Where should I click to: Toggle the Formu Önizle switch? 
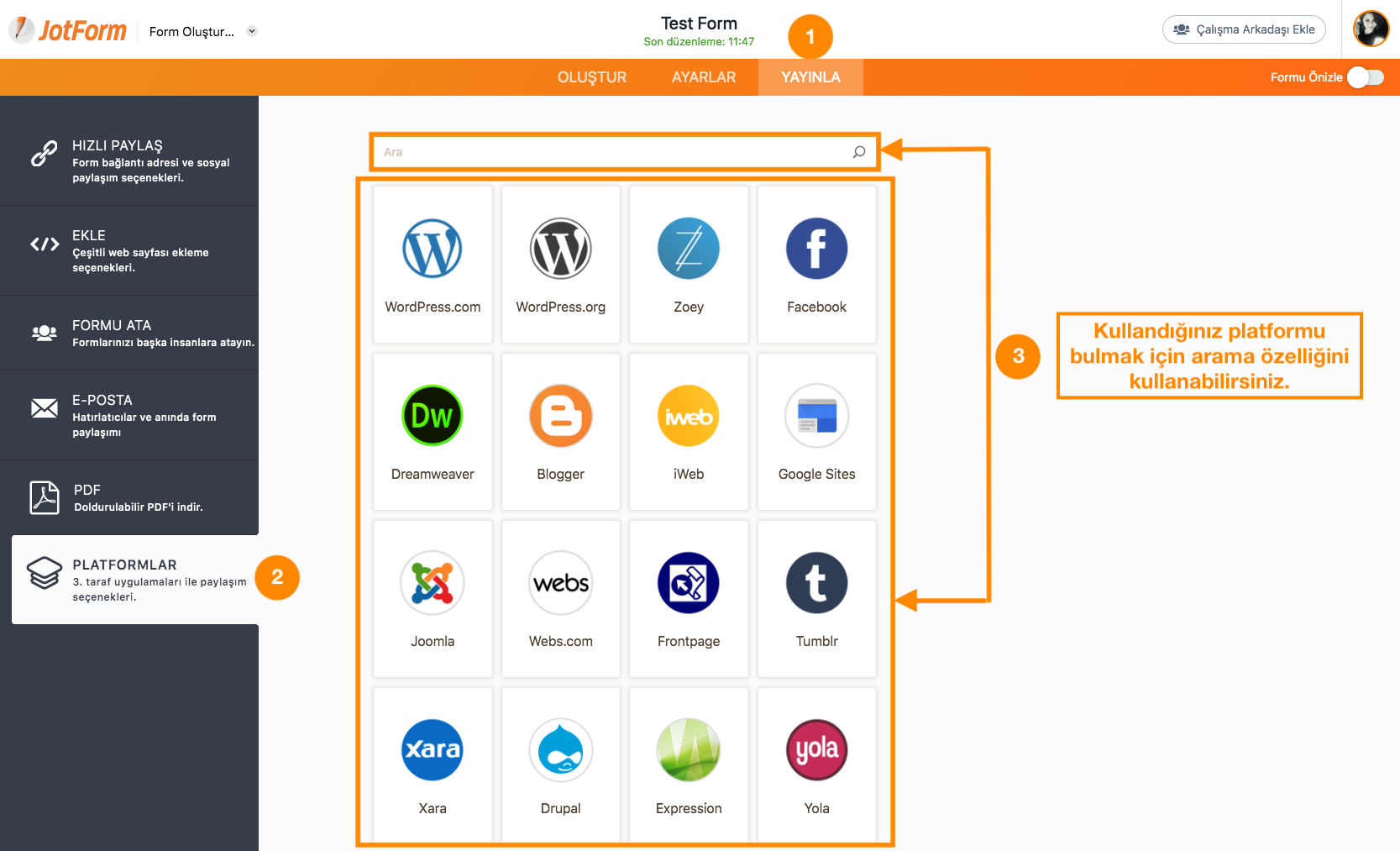[x=1365, y=77]
